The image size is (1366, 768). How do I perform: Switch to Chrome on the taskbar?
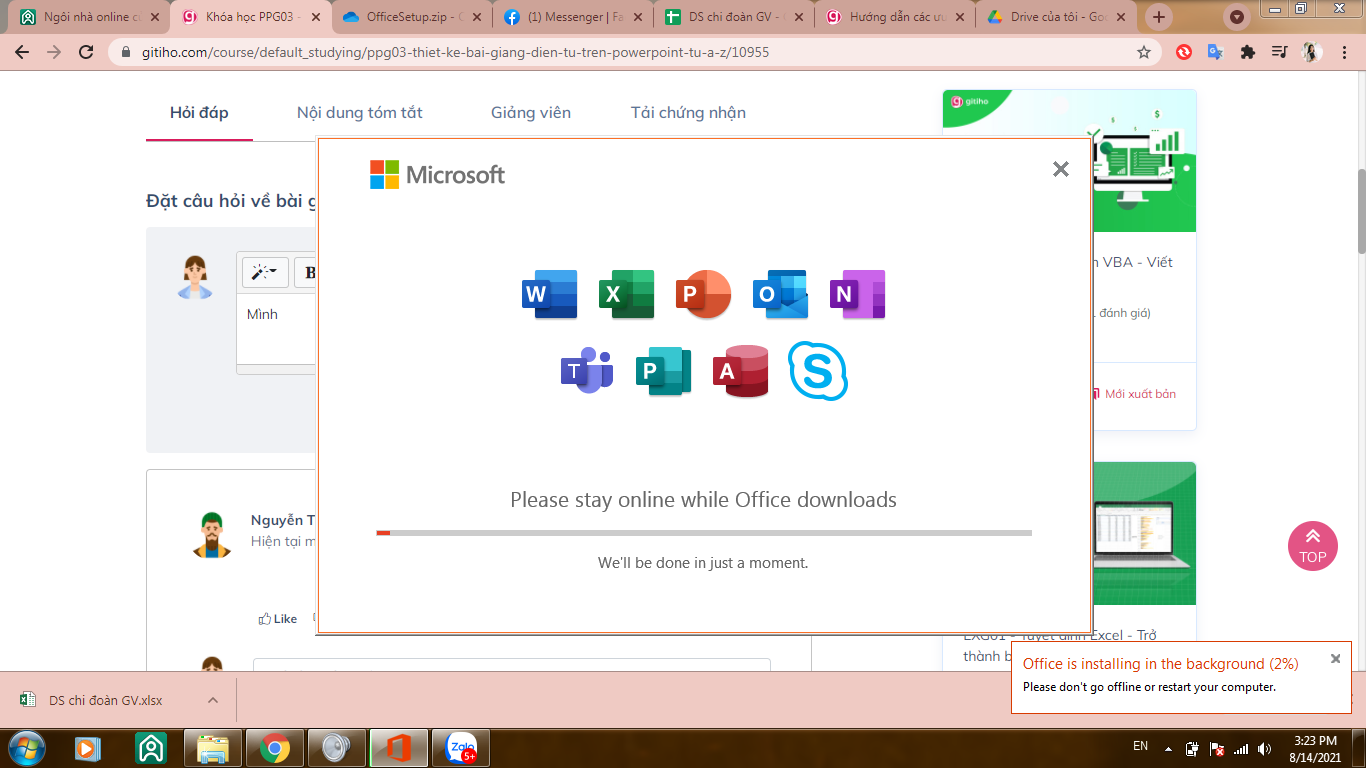coord(275,748)
